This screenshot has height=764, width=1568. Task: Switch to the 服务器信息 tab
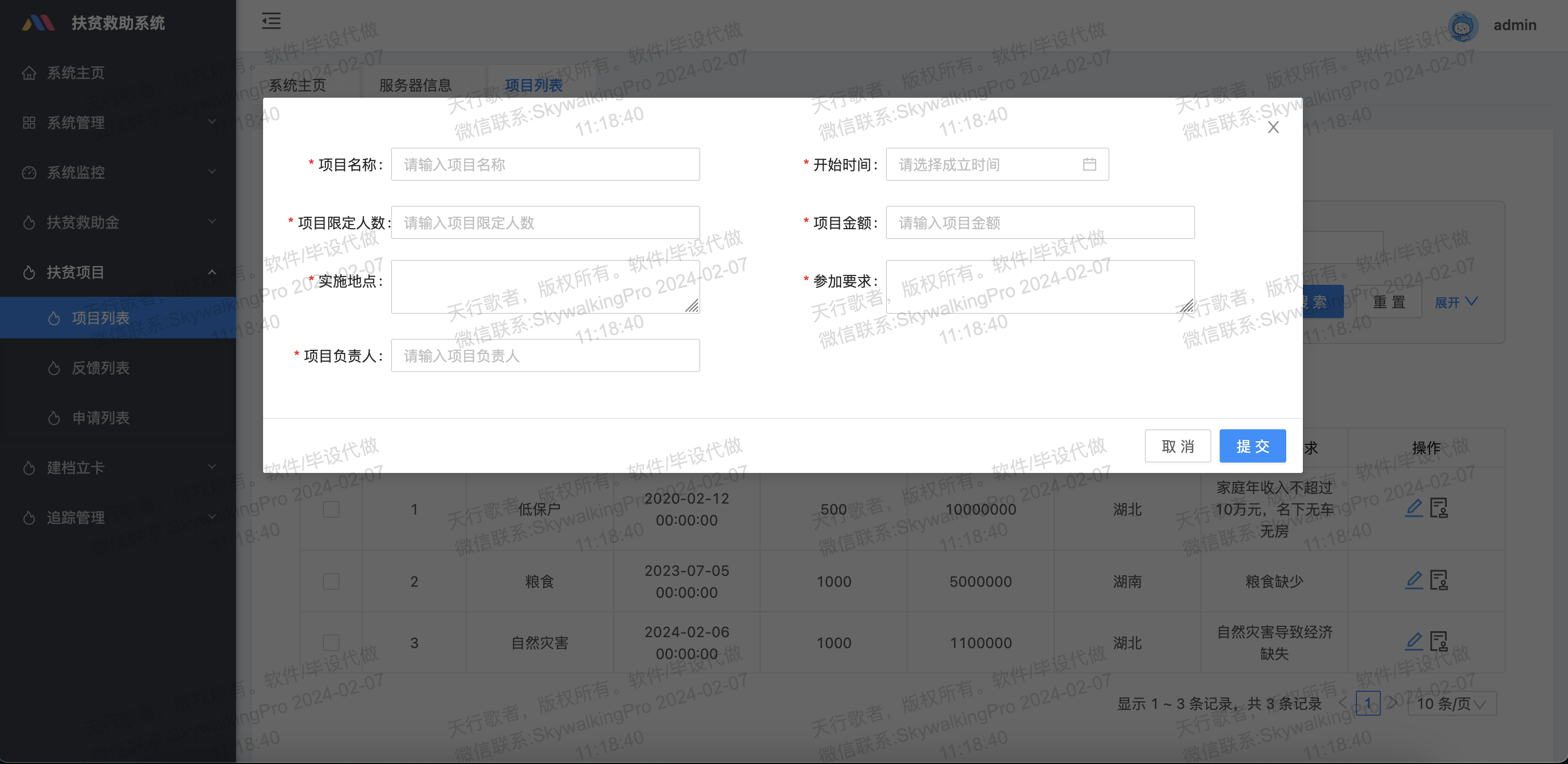413,85
